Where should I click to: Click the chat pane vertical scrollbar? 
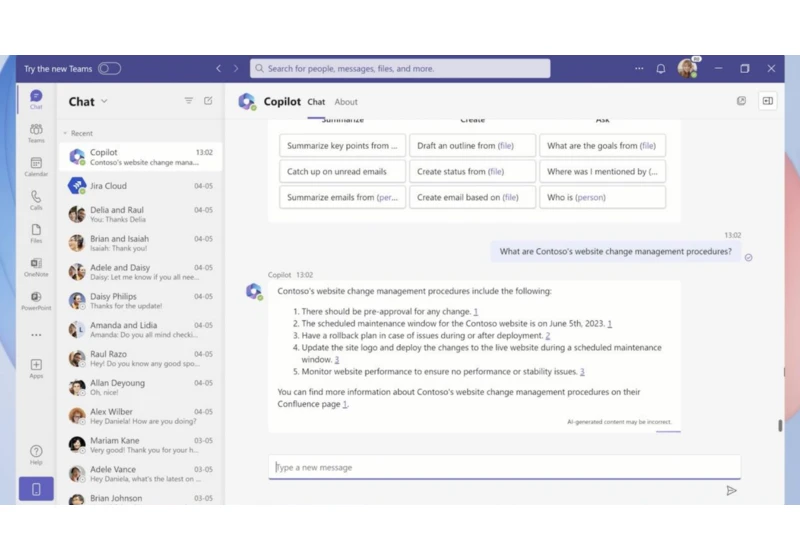point(780,425)
